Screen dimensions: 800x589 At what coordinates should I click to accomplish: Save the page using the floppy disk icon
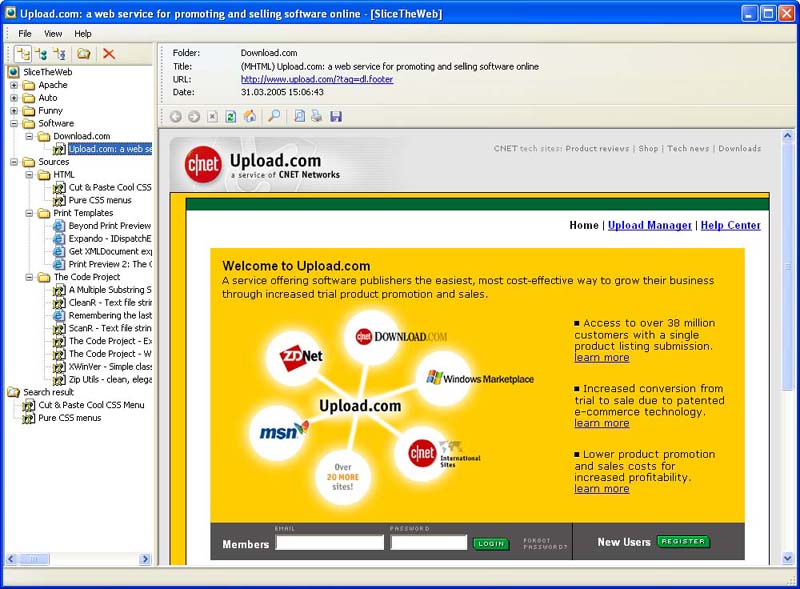point(336,117)
